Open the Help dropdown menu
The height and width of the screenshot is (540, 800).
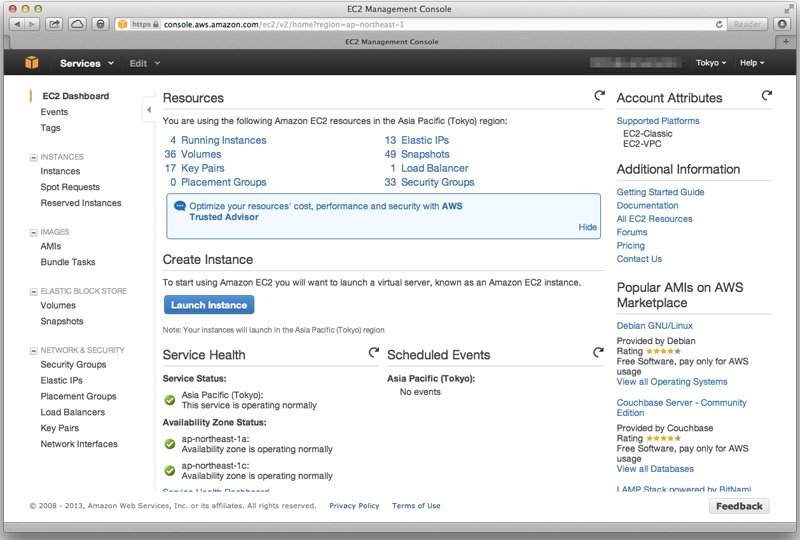click(x=752, y=63)
